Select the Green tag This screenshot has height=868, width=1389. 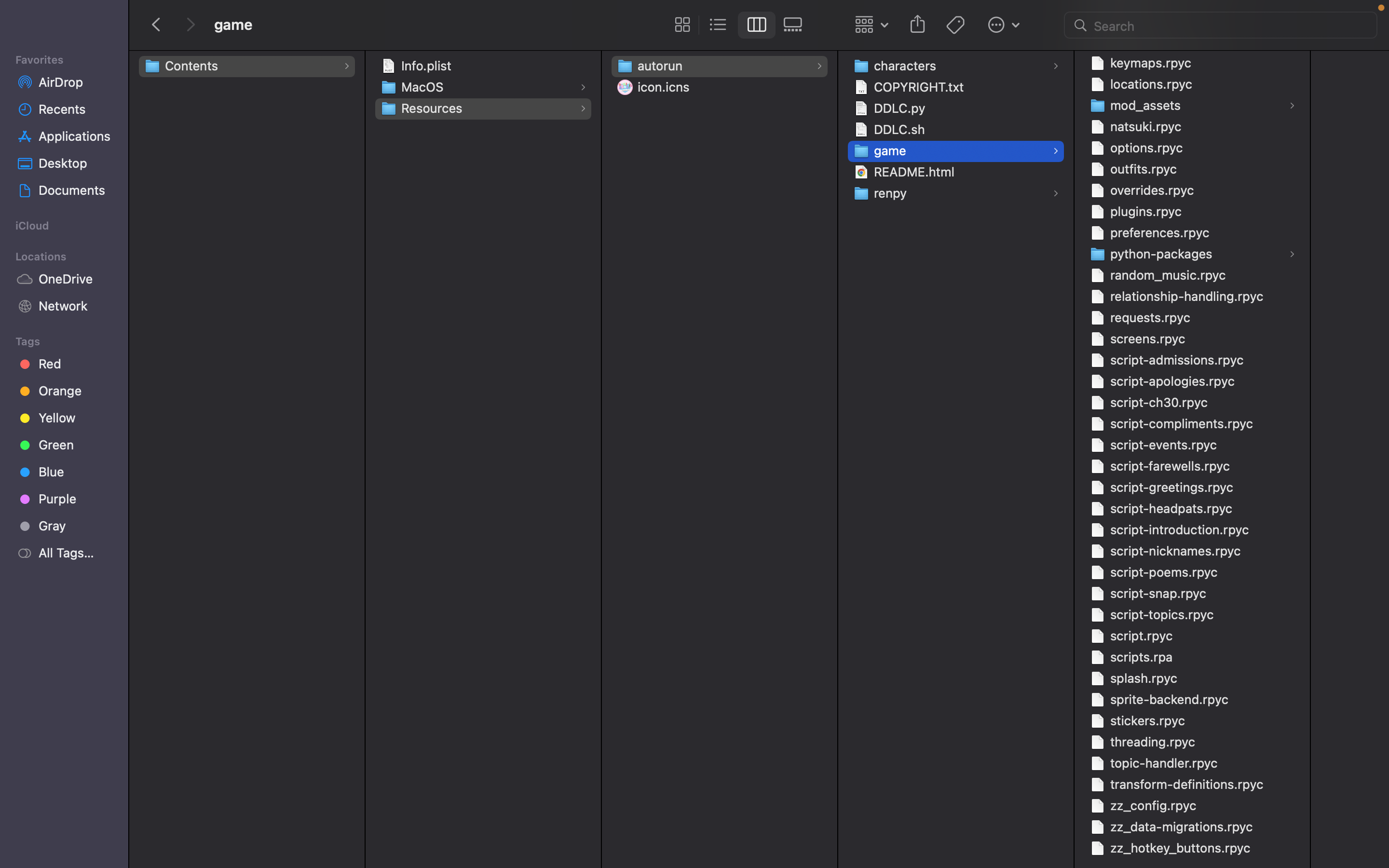64,445
